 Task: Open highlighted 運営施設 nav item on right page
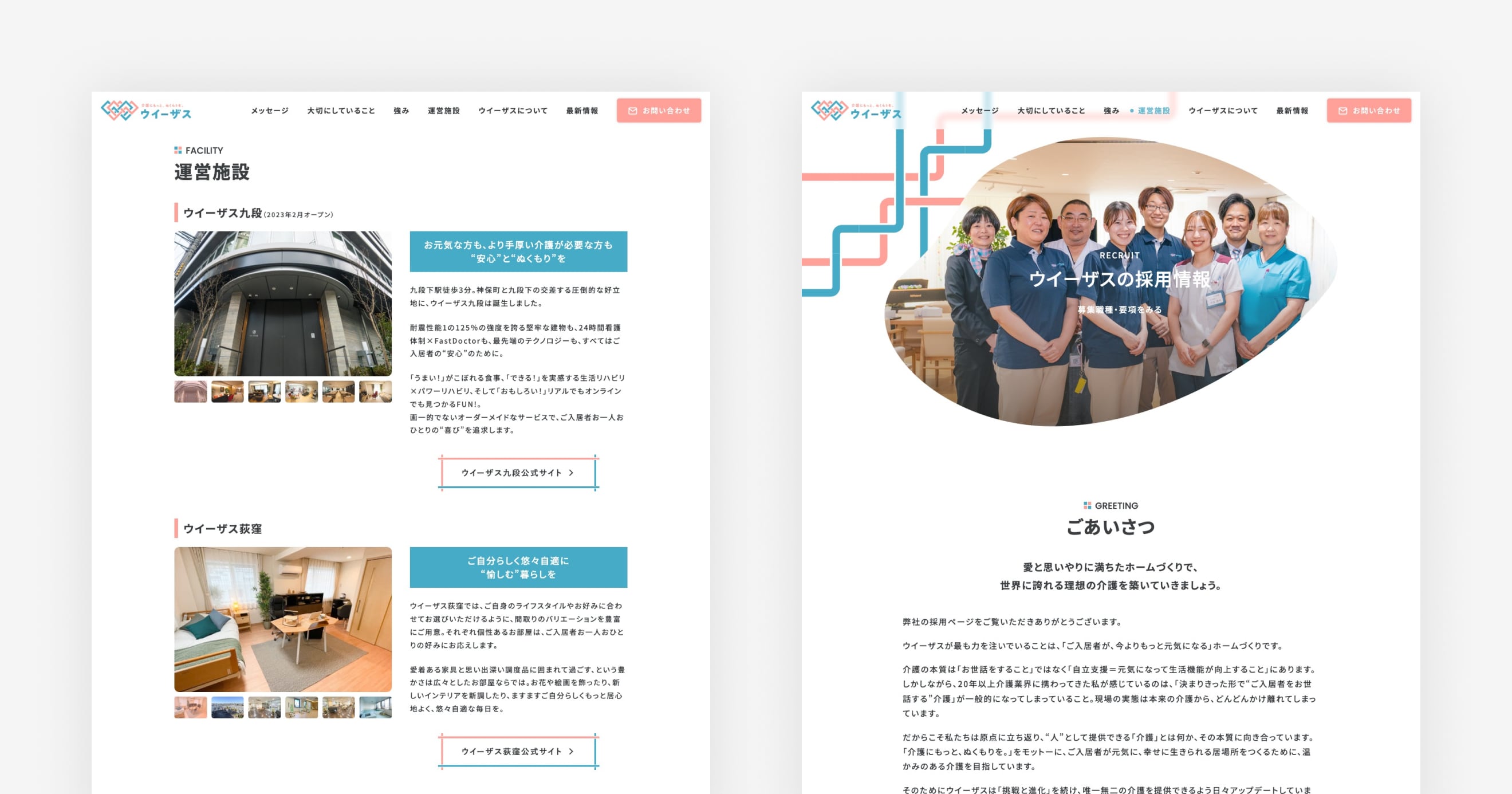[1153, 111]
